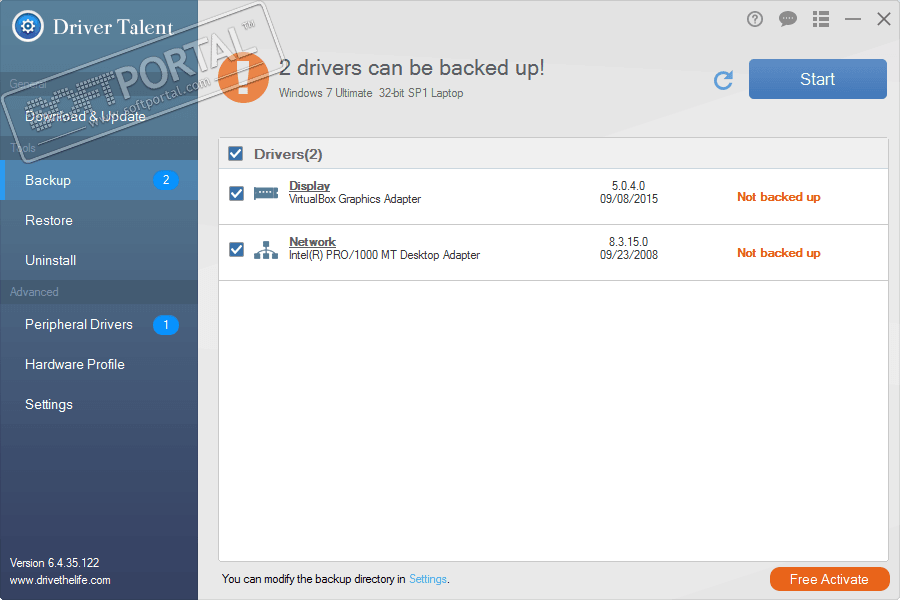The width and height of the screenshot is (900, 600).
Task: Click 'Version 6.4.35.122' text
Action: (55, 563)
